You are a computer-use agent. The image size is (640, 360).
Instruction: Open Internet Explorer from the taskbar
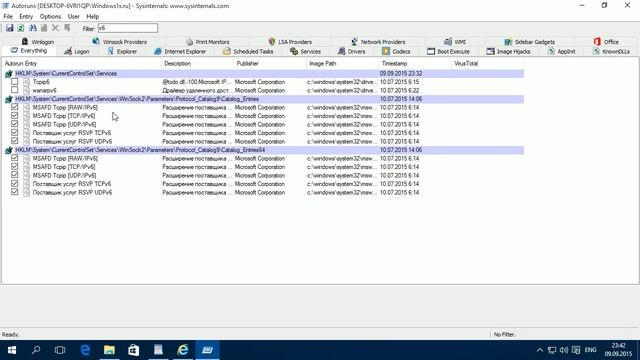(x=182, y=350)
